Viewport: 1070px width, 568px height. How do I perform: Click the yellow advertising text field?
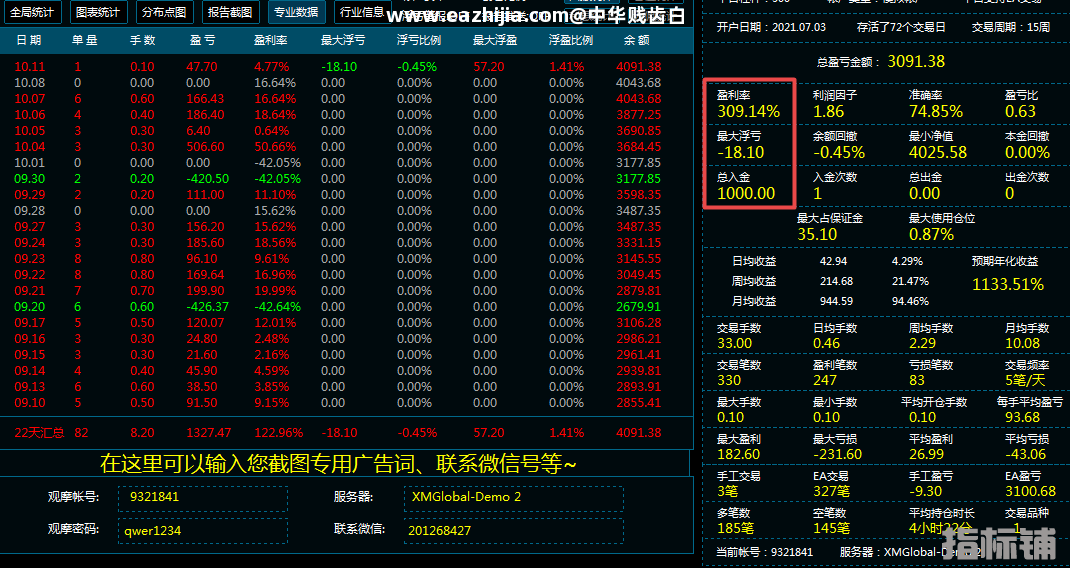click(338, 464)
